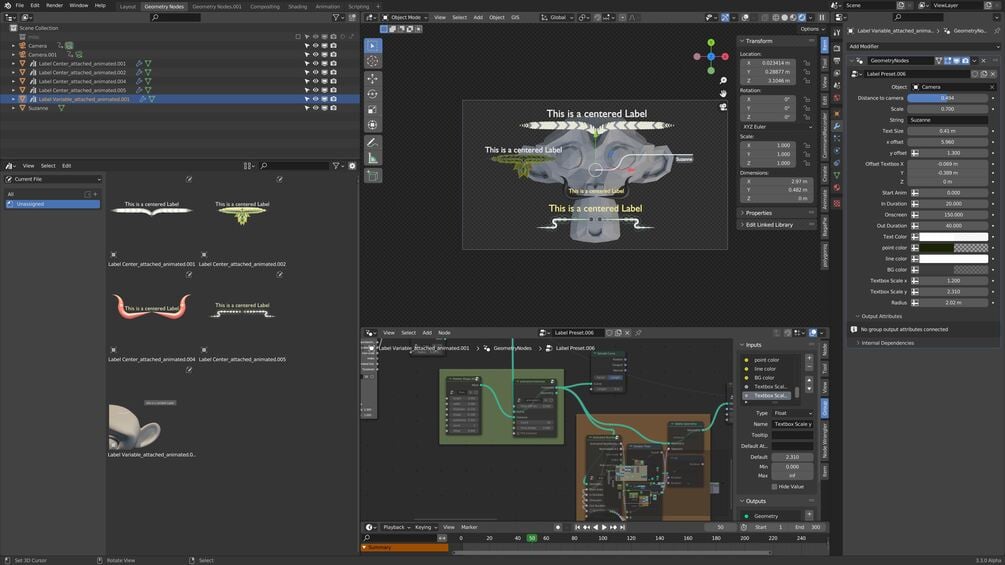The height and width of the screenshot is (565, 1005).
Task: Open the Add Modifier dropdown
Action: [x=923, y=46]
